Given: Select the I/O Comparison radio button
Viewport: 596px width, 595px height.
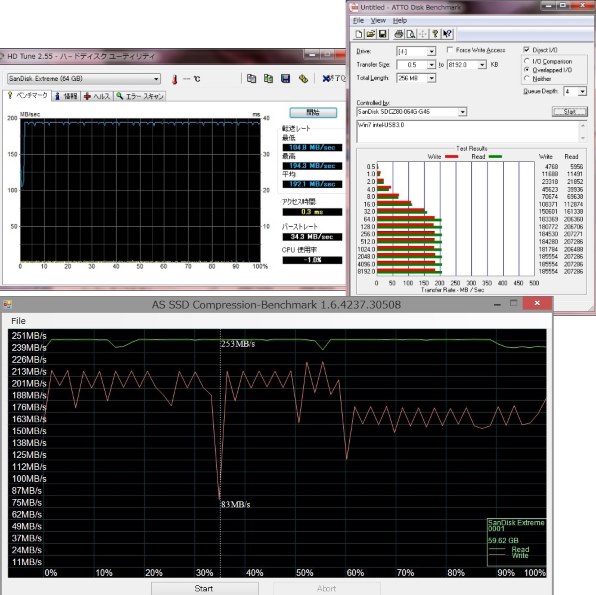Looking at the screenshot, I should tap(527, 61).
